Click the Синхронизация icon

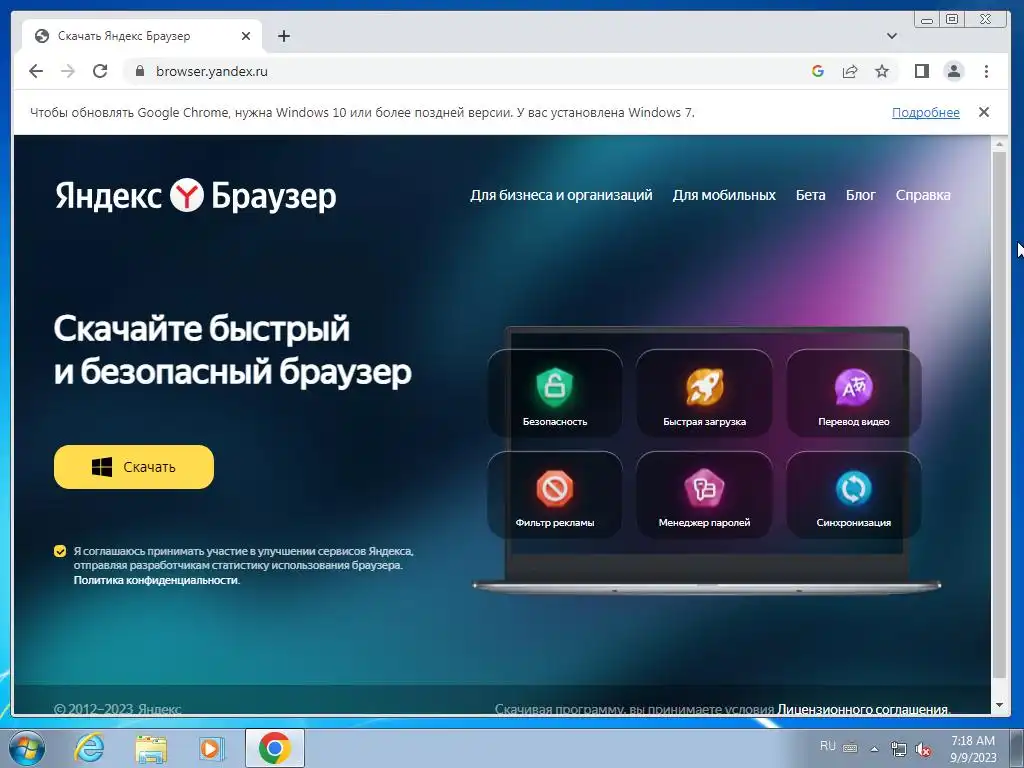tap(854, 488)
